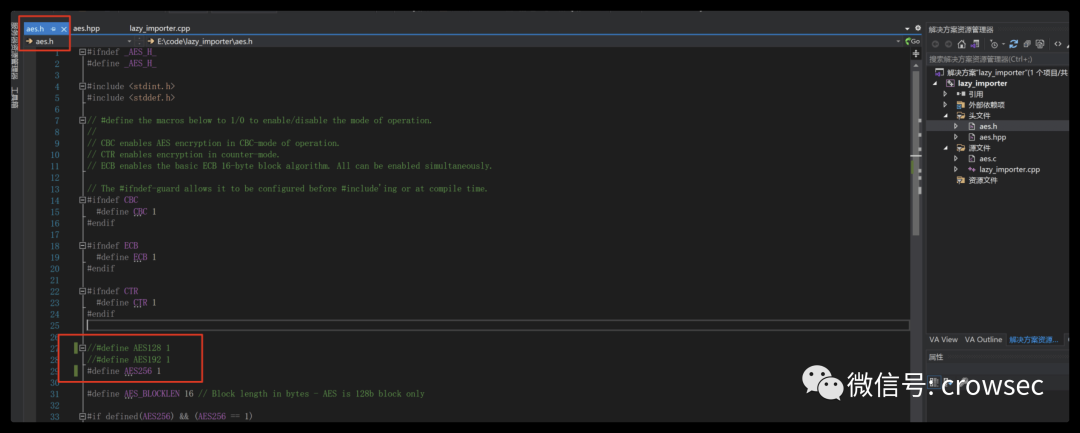The width and height of the screenshot is (1080, 433).
Task: Click the lazy_importer.cpp file icon in tree
Action: tap(972, 169)
